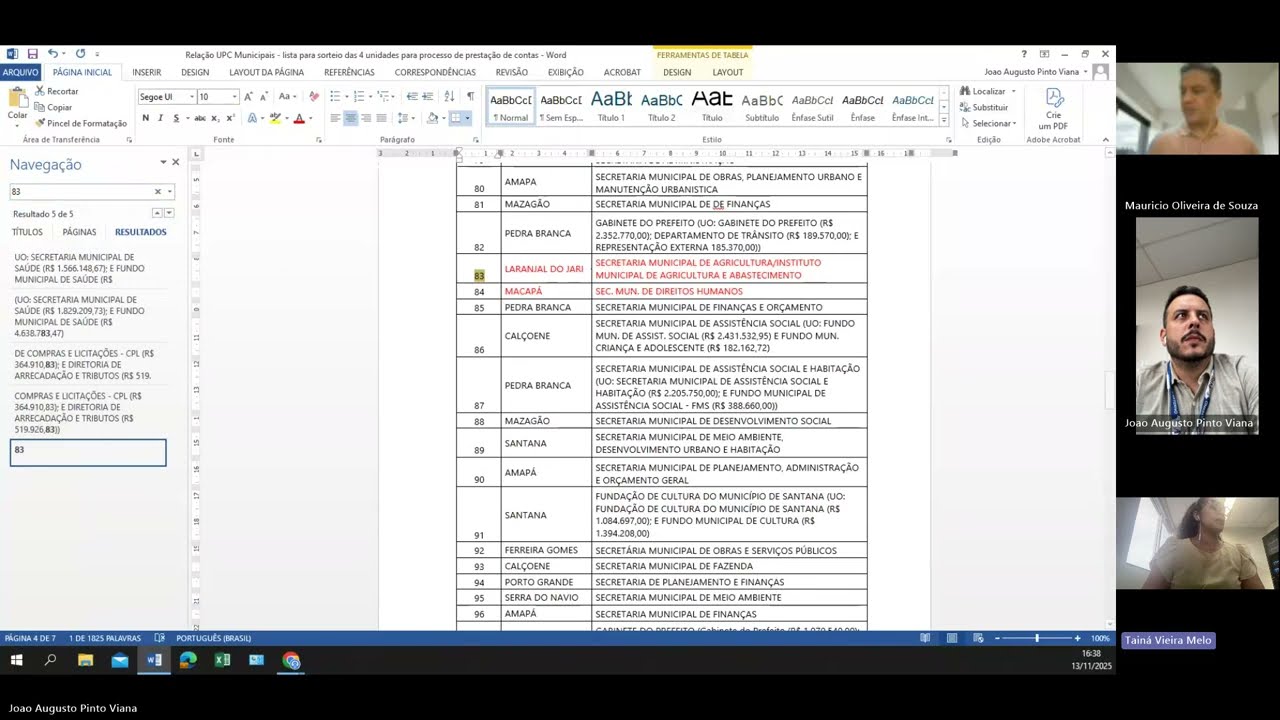Align text to the left
Image resolution: width=1280 pixels, height=720 pixels.
(x=335, y=118)
